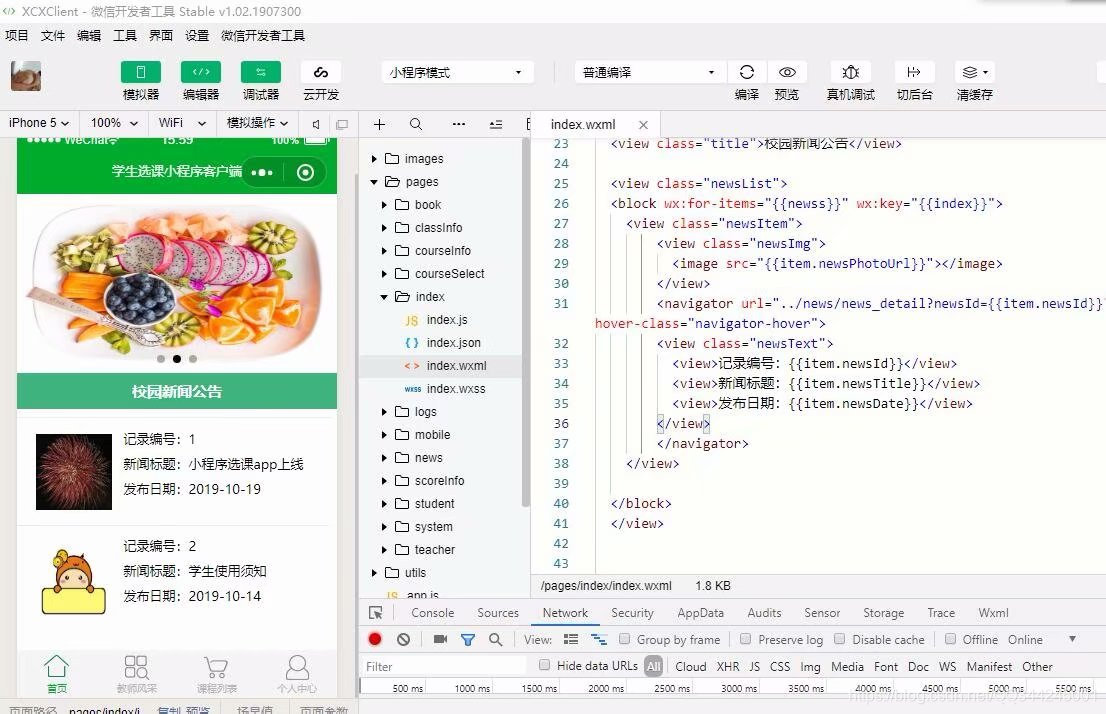Click the 预览 preview eye icon

pyautogui.click(x=787, y=72)
